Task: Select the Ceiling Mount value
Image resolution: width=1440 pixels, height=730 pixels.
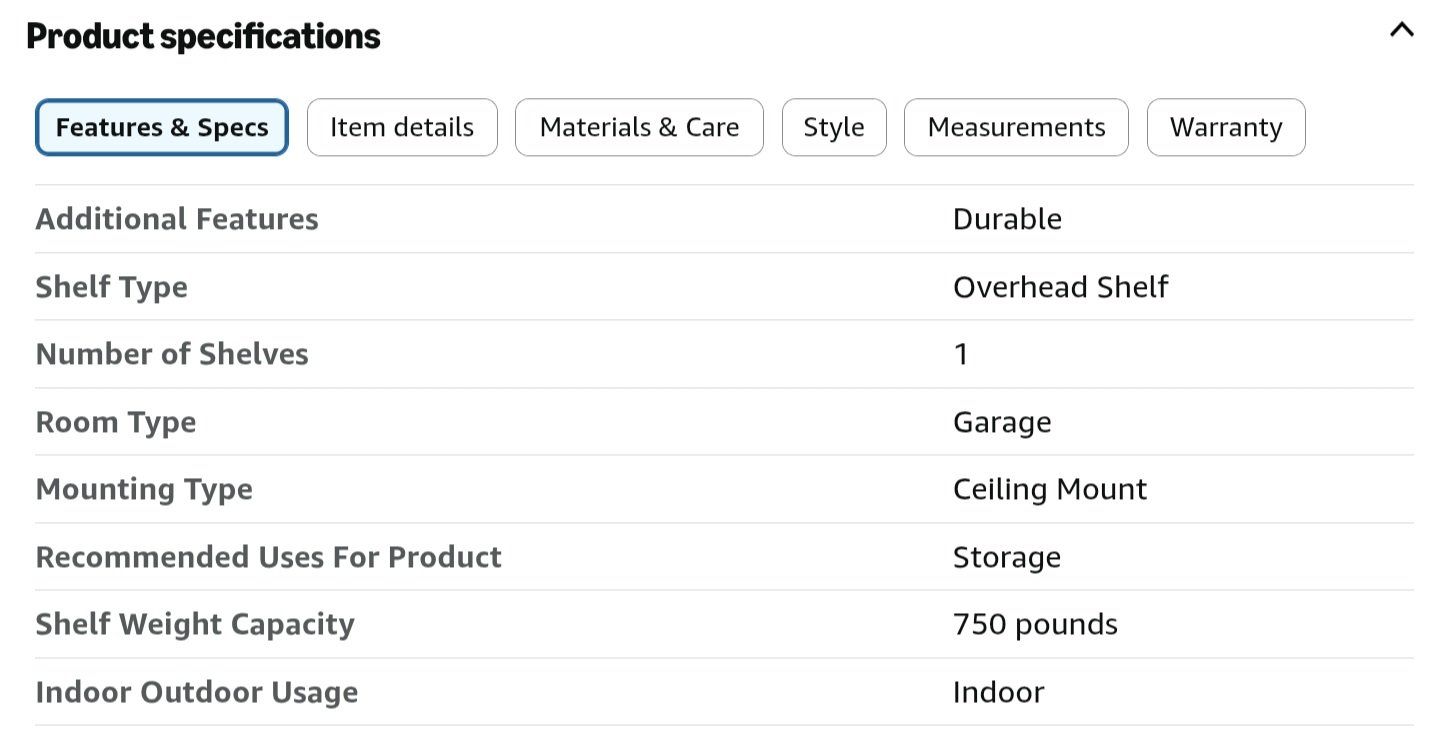Action: point(1050,489)
